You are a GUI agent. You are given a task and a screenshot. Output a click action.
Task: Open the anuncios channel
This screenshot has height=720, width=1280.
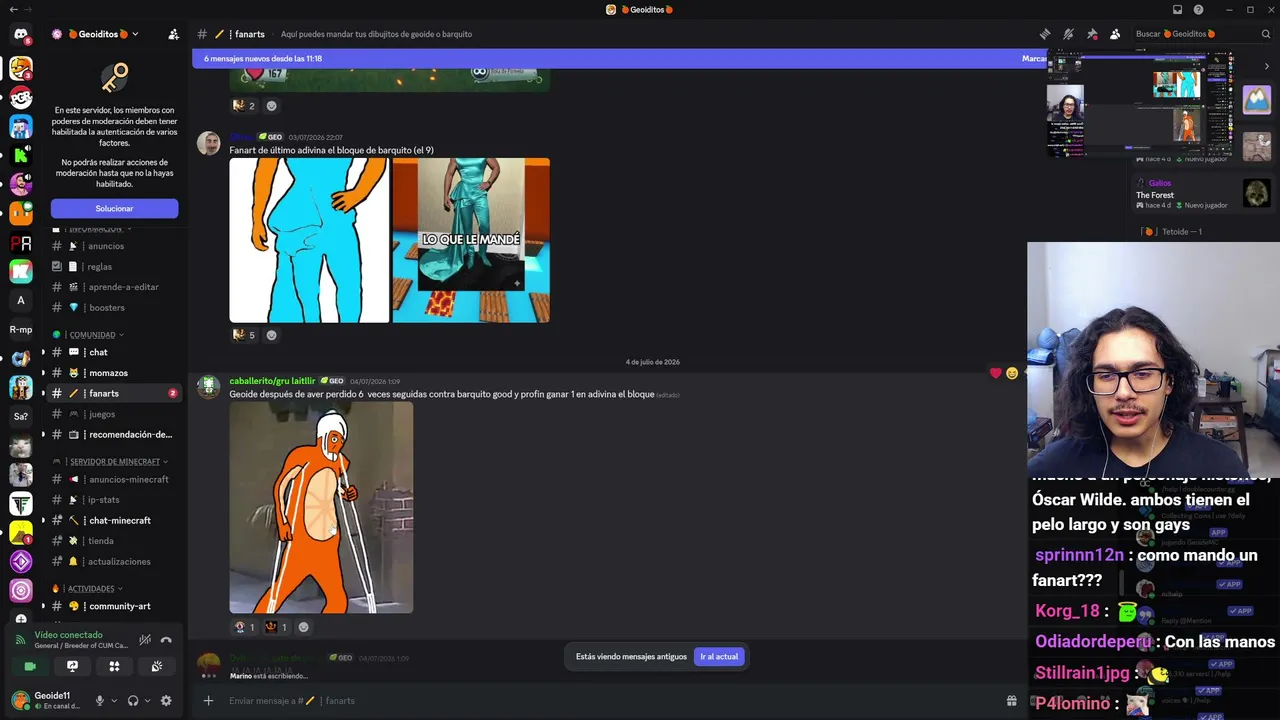pos(115,246)
